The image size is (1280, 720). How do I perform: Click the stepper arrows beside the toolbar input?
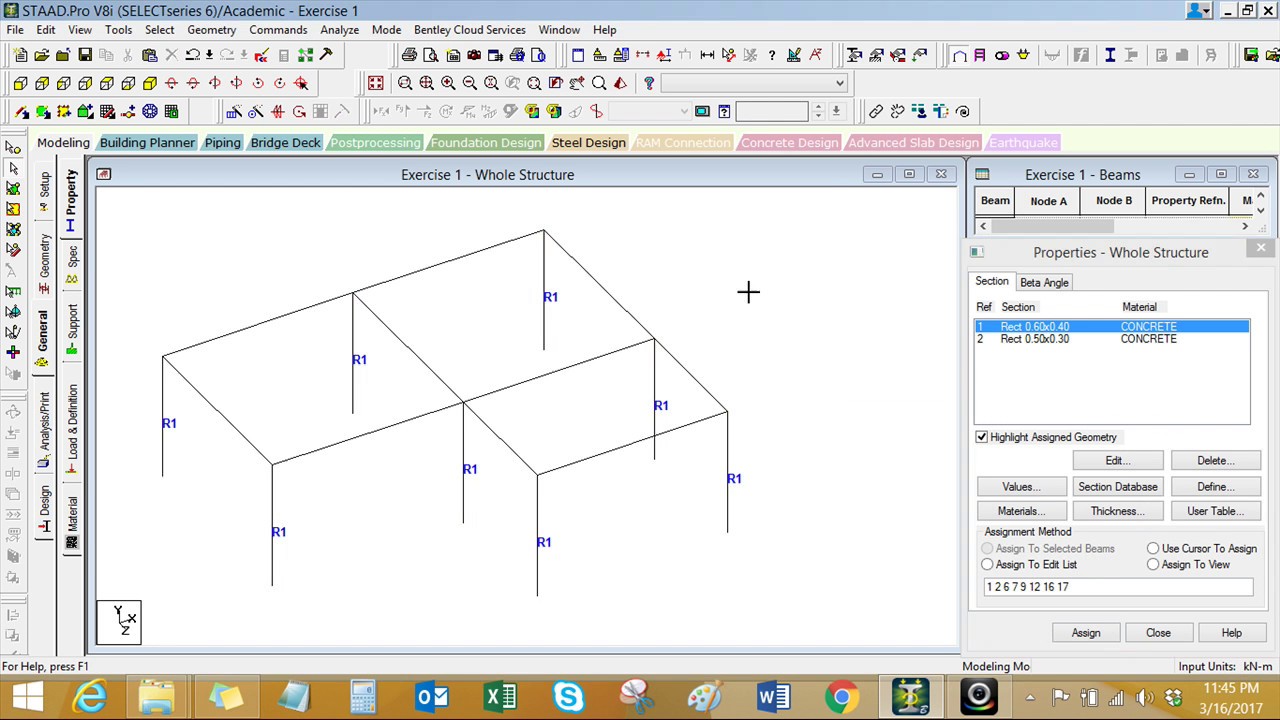click(x=818, y=111)
